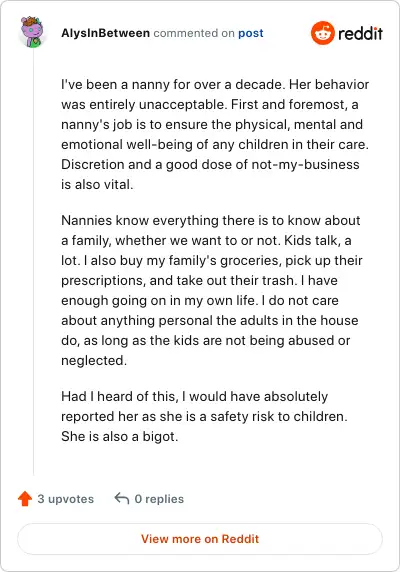Click the line "is also vital."

97,184
